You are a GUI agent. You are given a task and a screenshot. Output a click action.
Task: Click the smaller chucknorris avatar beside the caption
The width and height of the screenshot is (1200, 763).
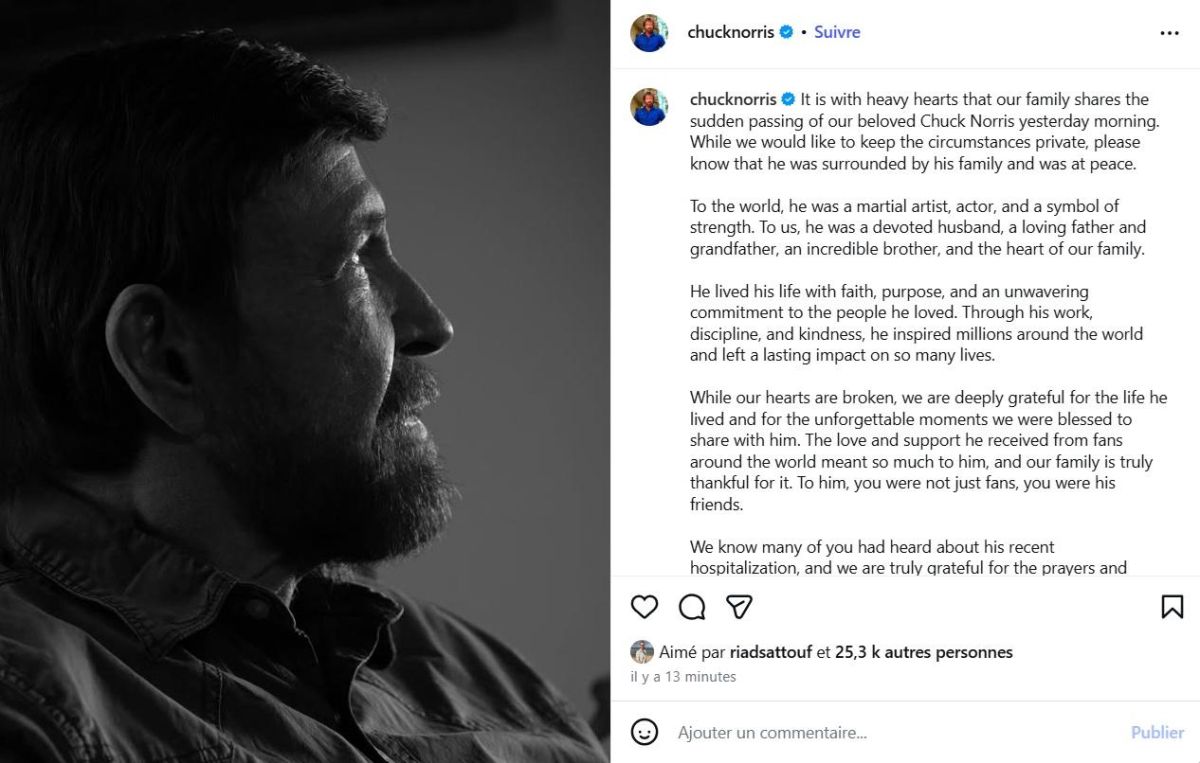(650, 100)
